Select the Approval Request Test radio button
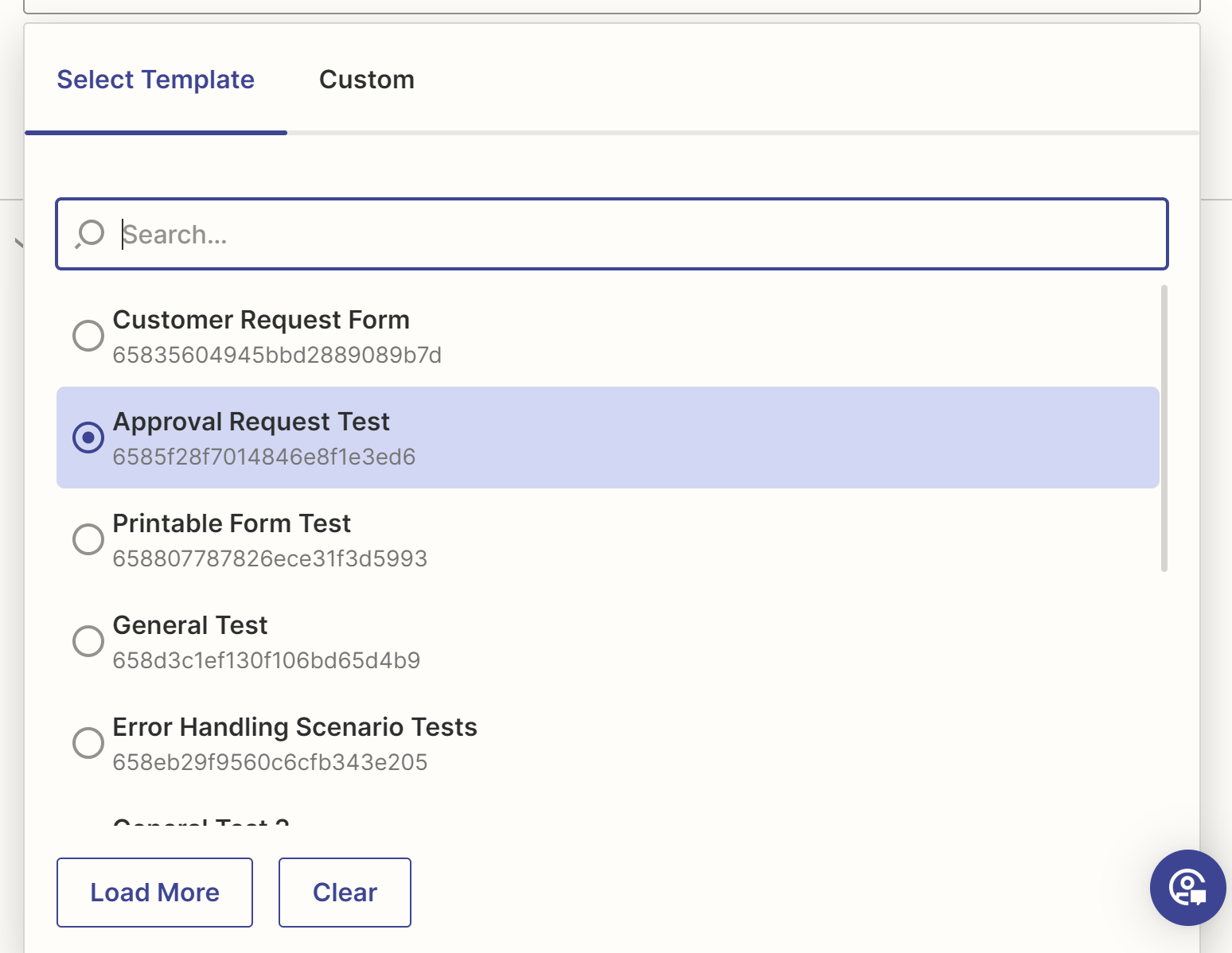Viewport: 1232px width, 953px height. (88, 438)
